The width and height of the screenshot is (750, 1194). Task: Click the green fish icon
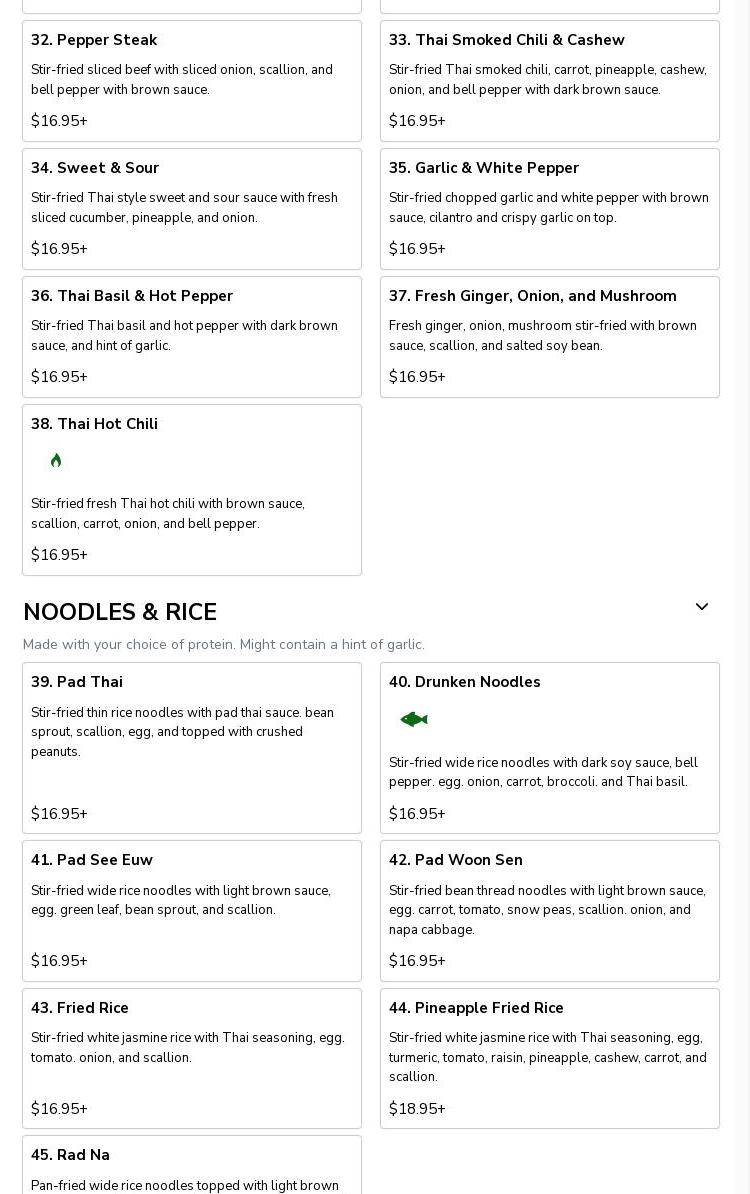pos(414,719)
